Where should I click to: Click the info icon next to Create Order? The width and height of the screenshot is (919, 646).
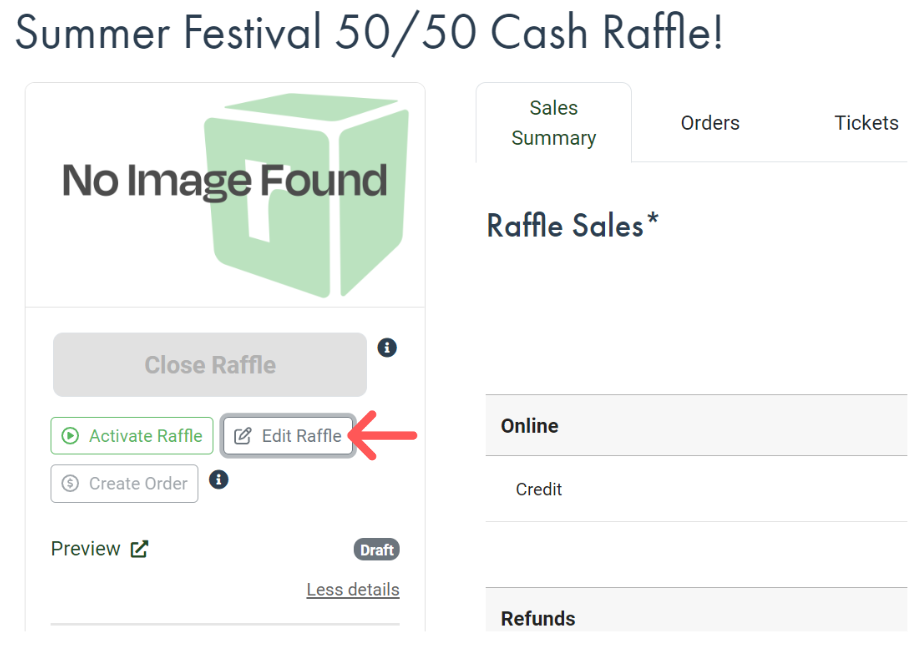[218, 480]
